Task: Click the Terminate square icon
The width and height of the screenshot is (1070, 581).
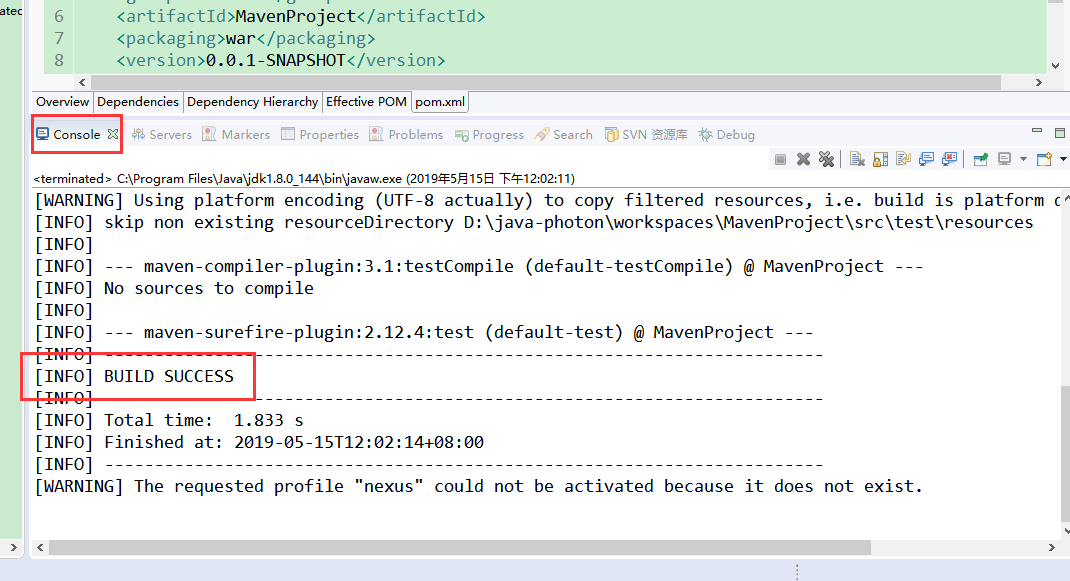Action: pyautogui.click(x=781, y=159)
